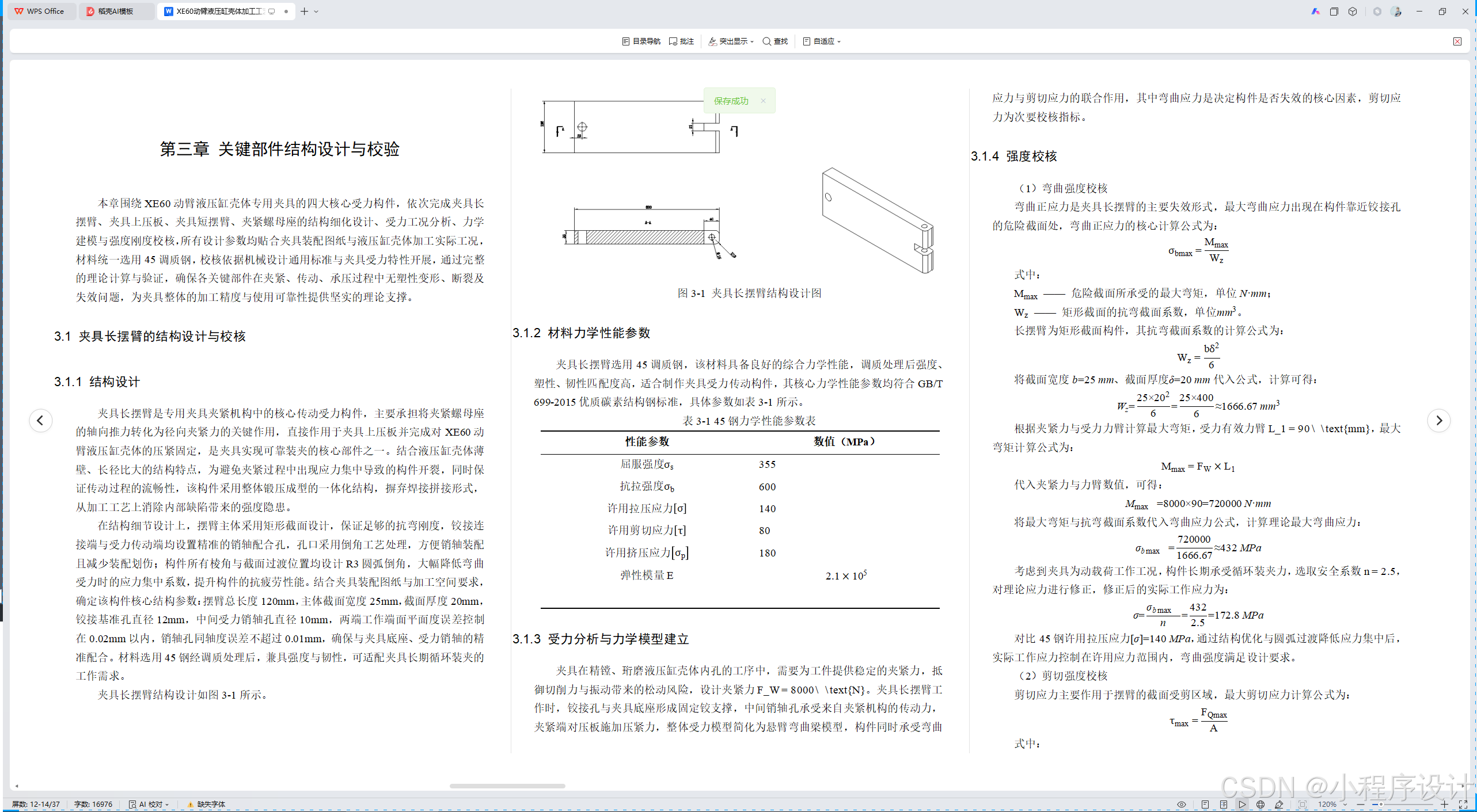This screenshot has width=1477, height=812.
Task: Click heading 3.1 夹具长摆臂的结构设计与校核
Action: 150,336
